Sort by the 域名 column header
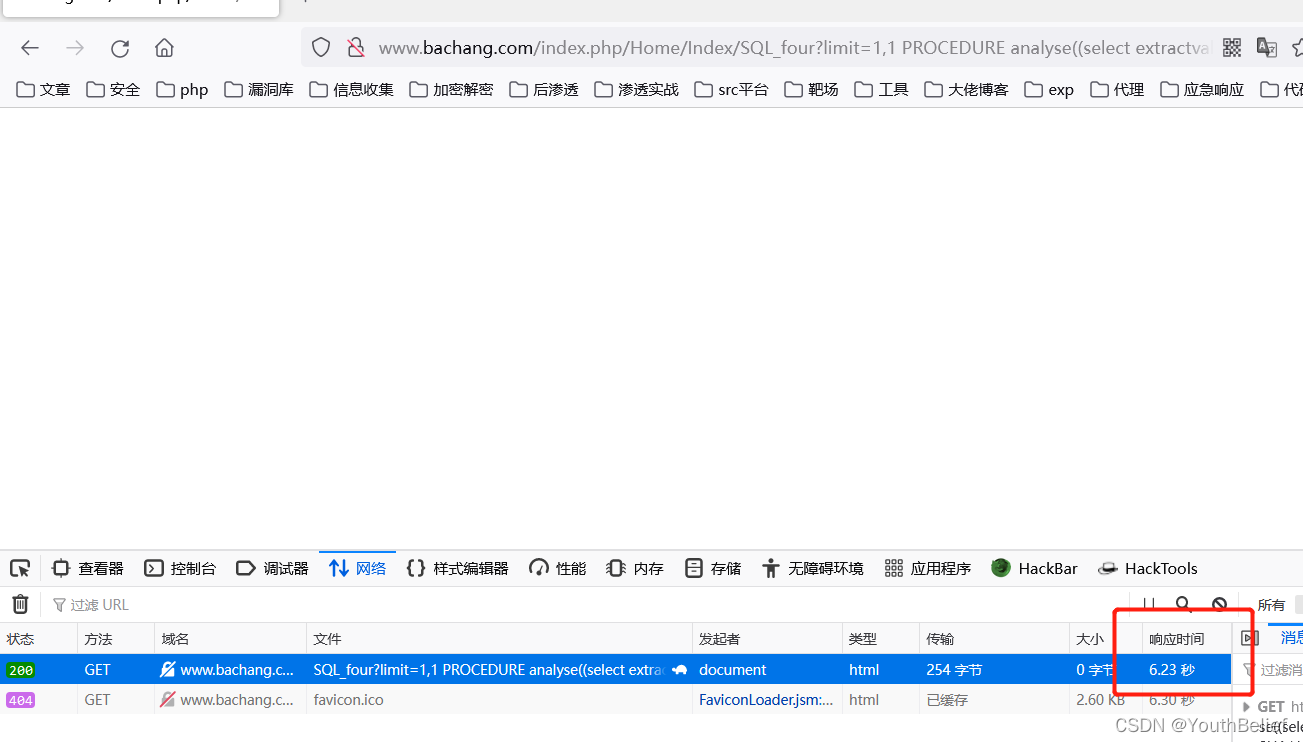 [x=230, y=639]
